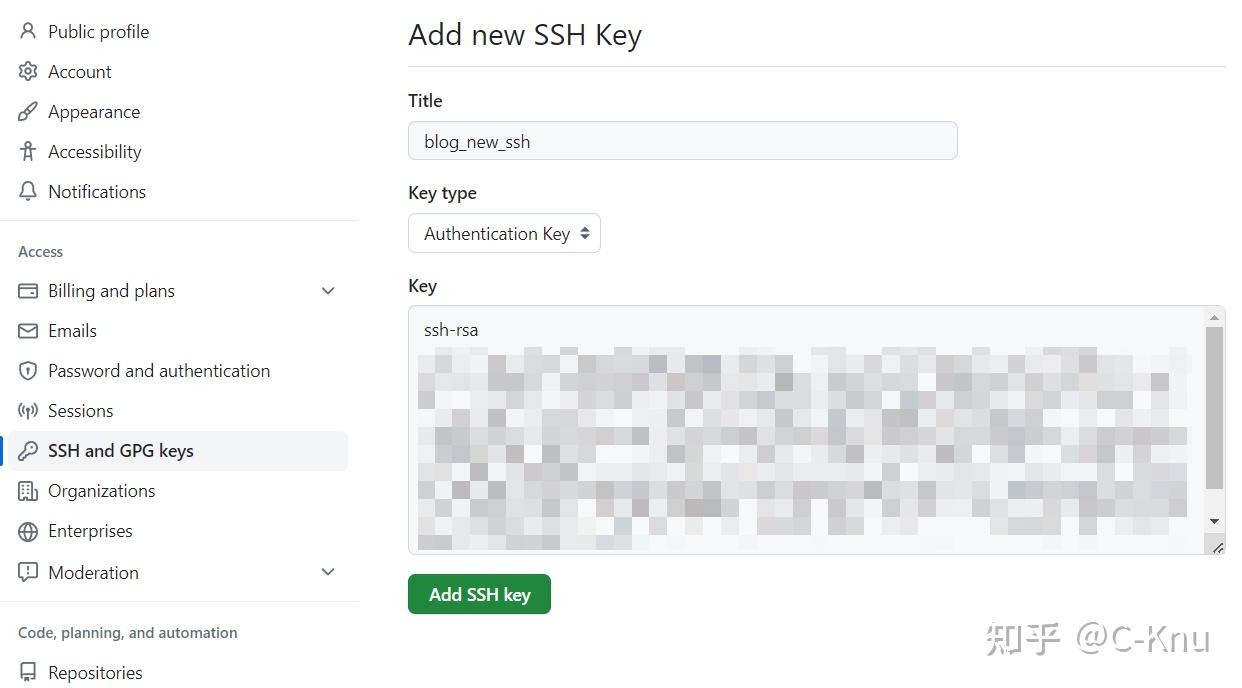
Task: Open Notifications via the bell icon
Action: click(27, 191)
